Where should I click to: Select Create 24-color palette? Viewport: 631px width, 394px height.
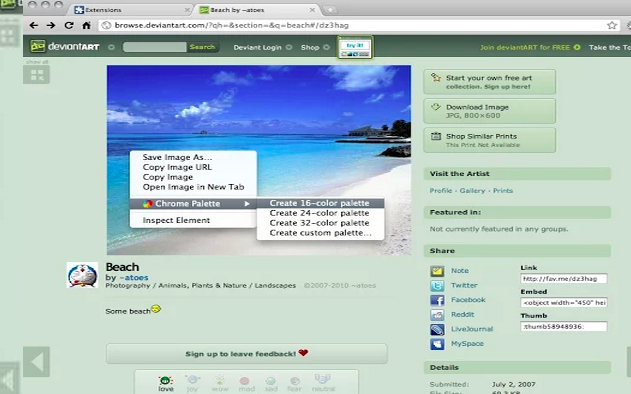320,213
